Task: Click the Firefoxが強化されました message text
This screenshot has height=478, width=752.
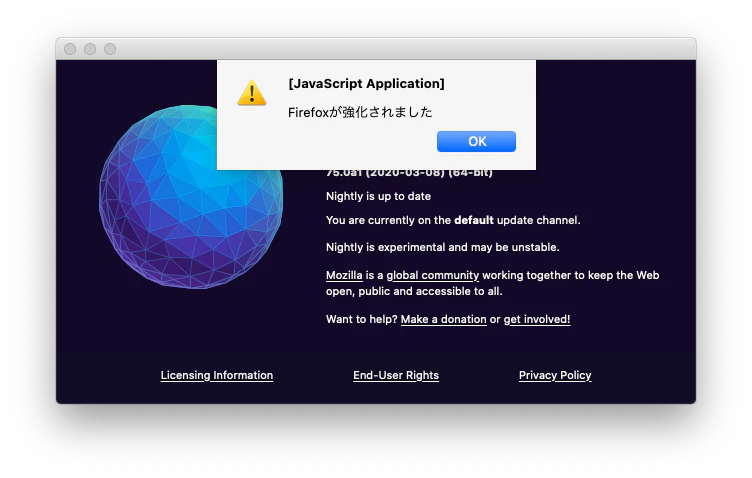Action: pyautogui.click(x=360, y=112)
